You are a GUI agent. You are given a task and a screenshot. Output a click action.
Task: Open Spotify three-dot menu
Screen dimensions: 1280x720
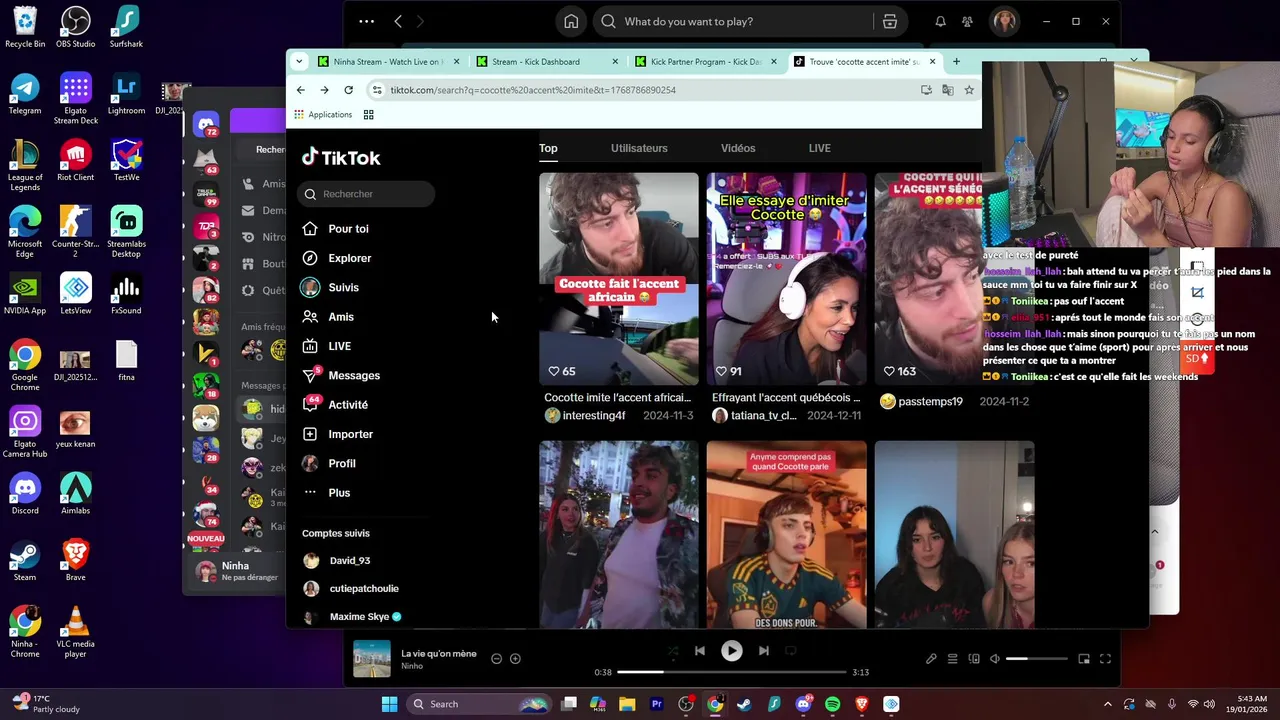pyautogui.click(x=367, y=21)
